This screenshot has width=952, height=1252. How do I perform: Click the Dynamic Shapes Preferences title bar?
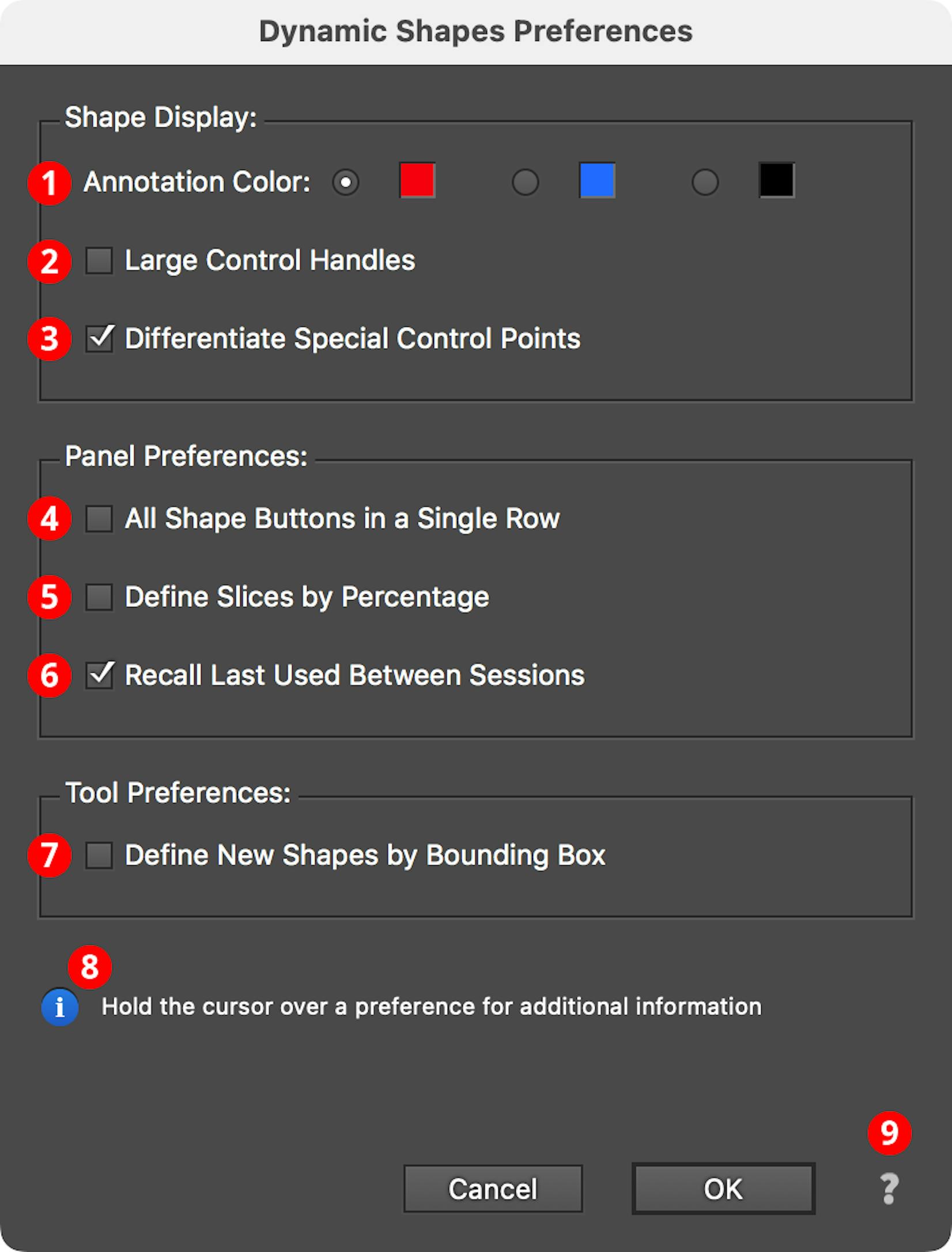[476, 32]
